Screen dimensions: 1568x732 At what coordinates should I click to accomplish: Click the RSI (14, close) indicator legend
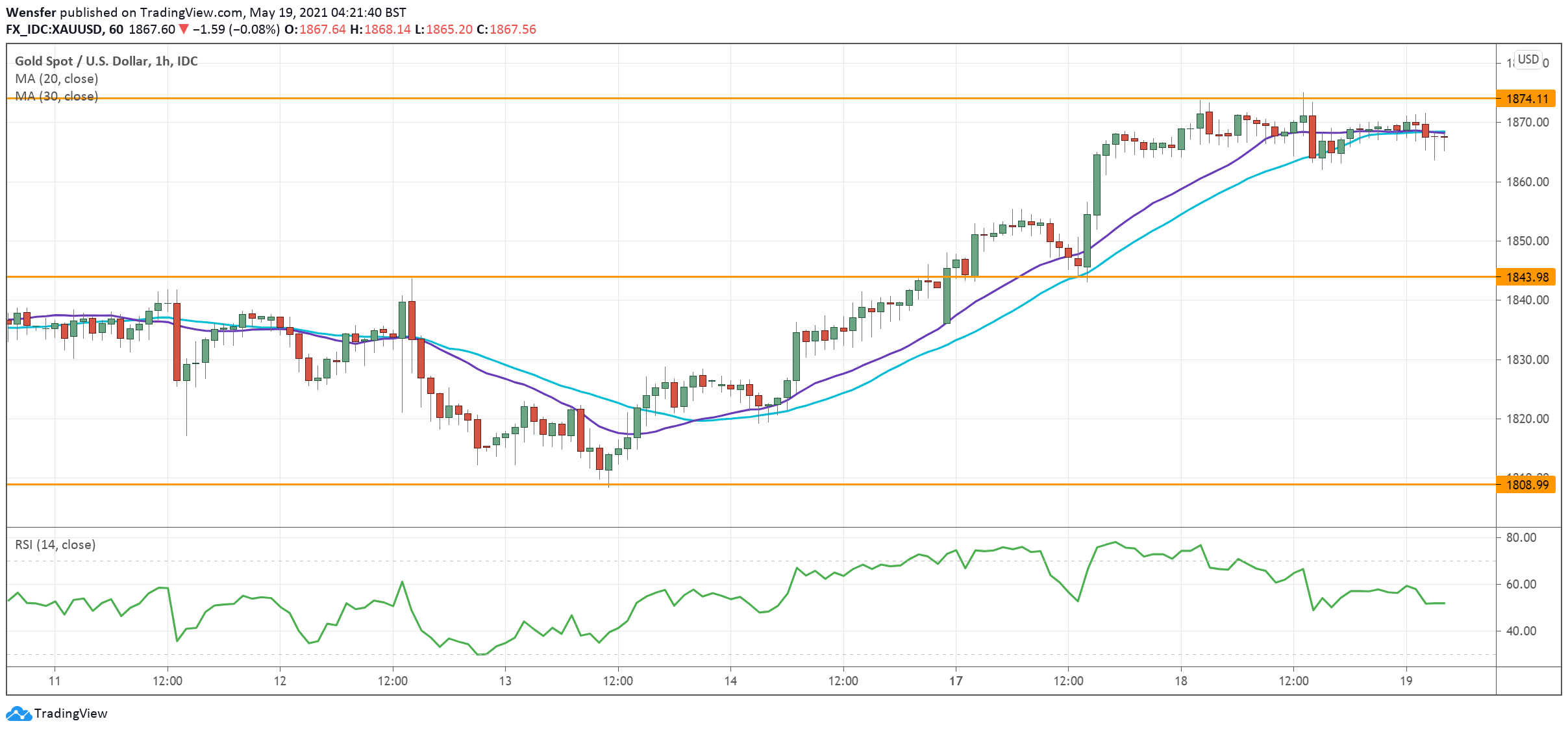[55, 544]
